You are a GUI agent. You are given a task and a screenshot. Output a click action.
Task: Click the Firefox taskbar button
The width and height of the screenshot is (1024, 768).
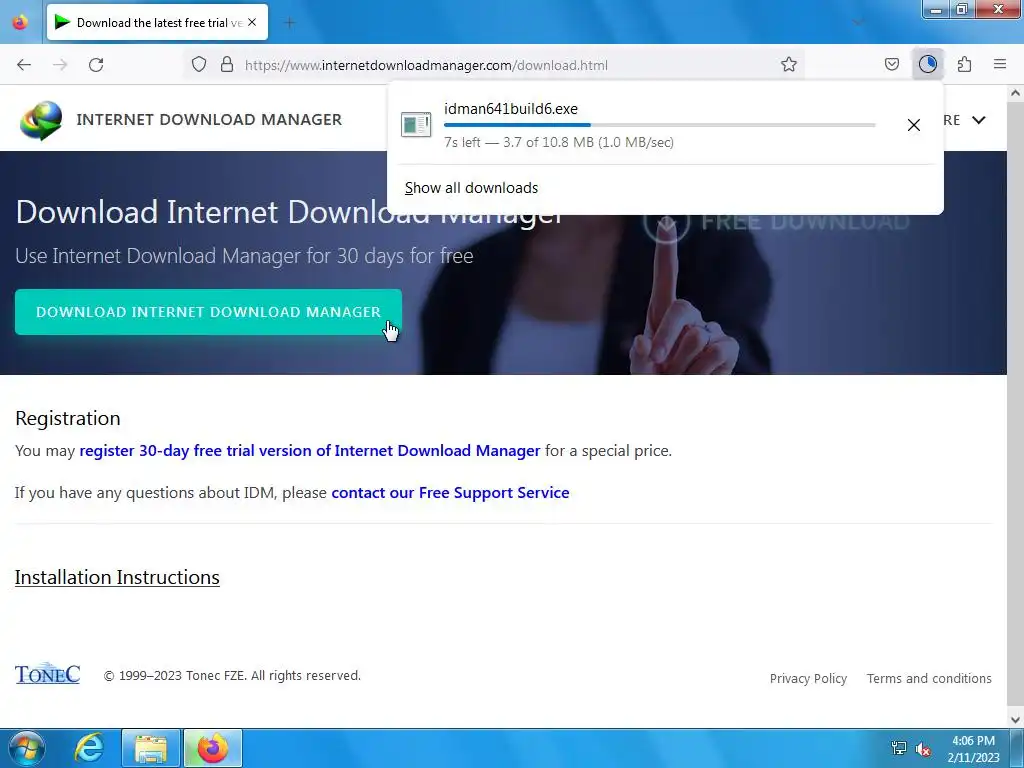[212, 748]
